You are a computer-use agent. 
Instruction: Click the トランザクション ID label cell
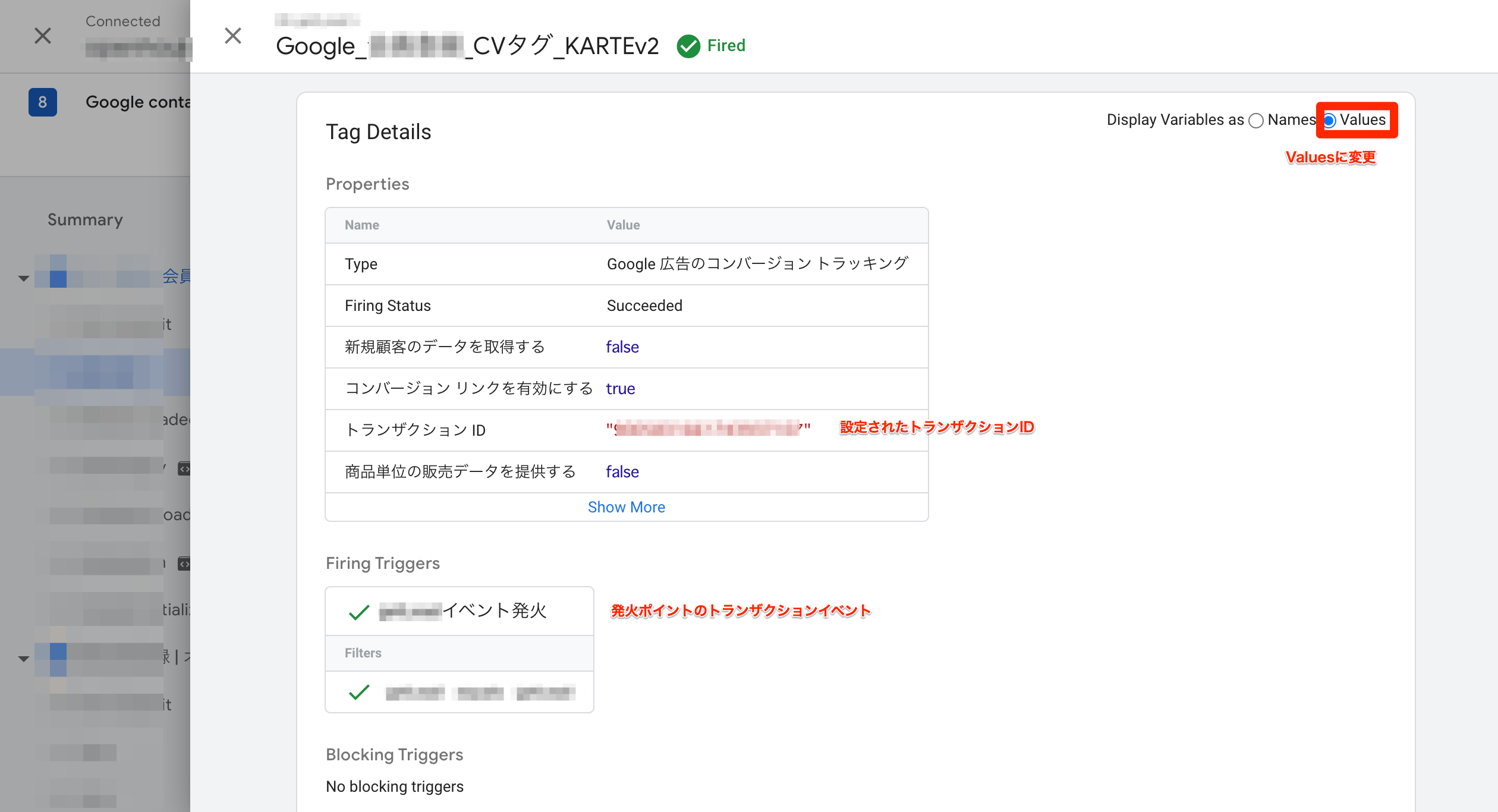pyautogui.click(x=416, y=430)
